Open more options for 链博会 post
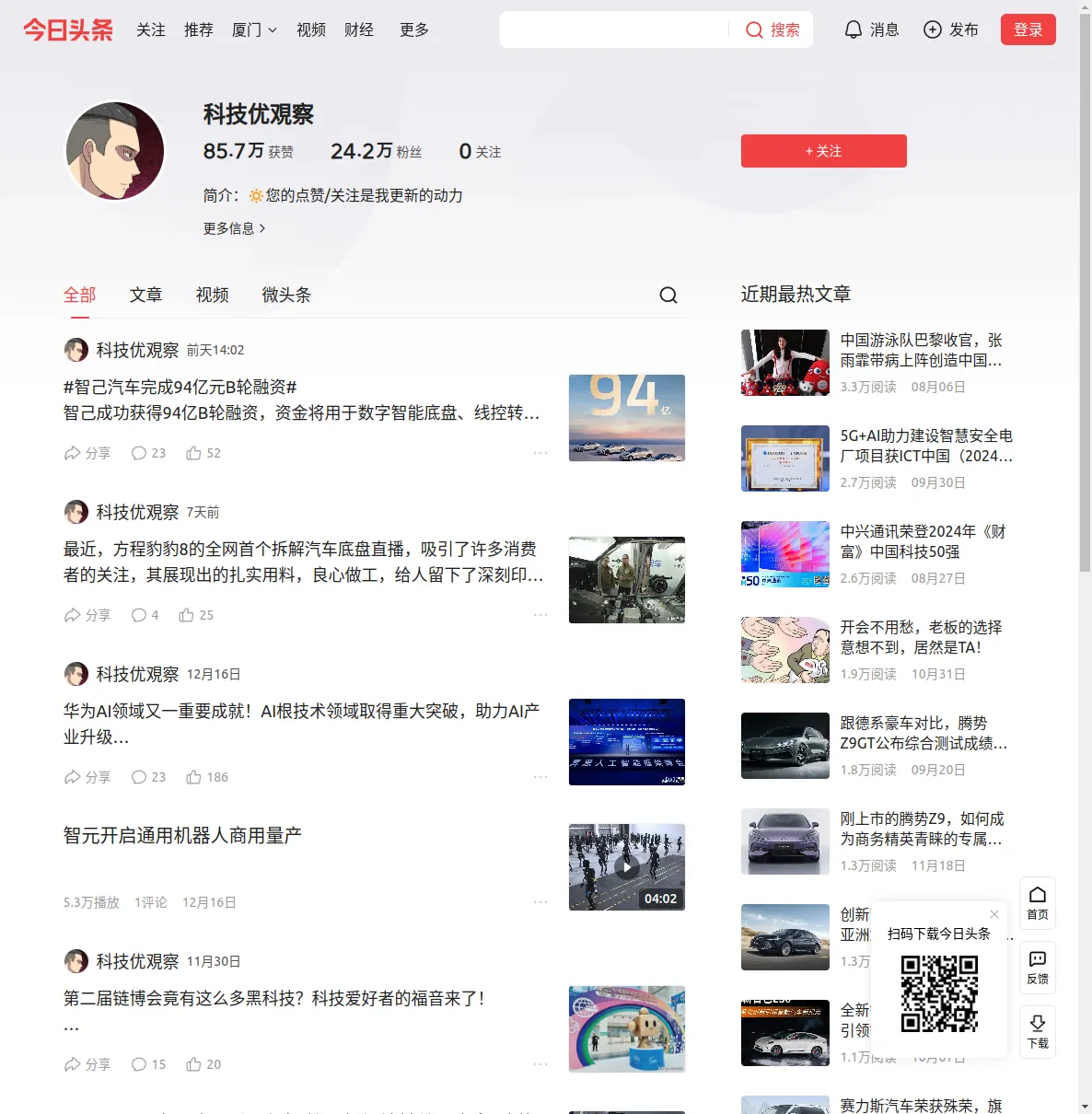Viewport: 1092px width, 1114px height. [540, 1064]
